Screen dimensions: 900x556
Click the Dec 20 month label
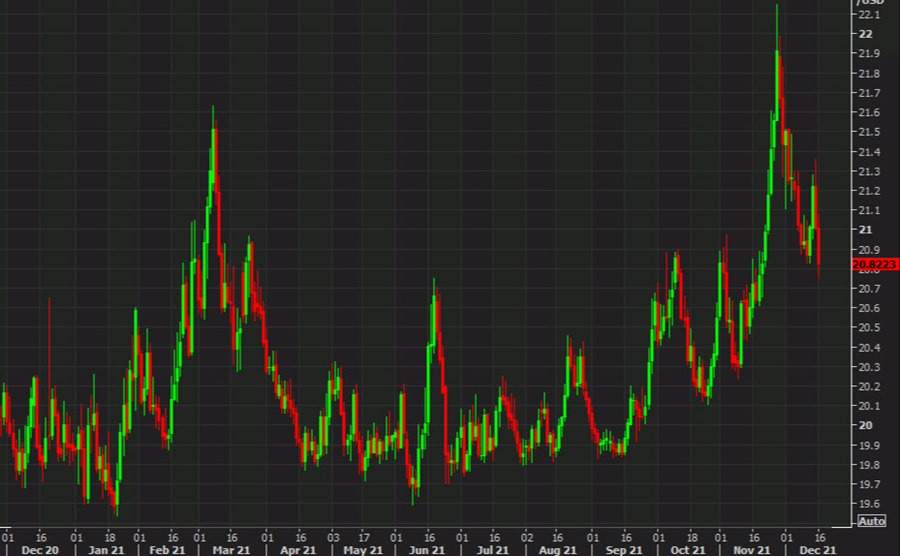(40, 550)
